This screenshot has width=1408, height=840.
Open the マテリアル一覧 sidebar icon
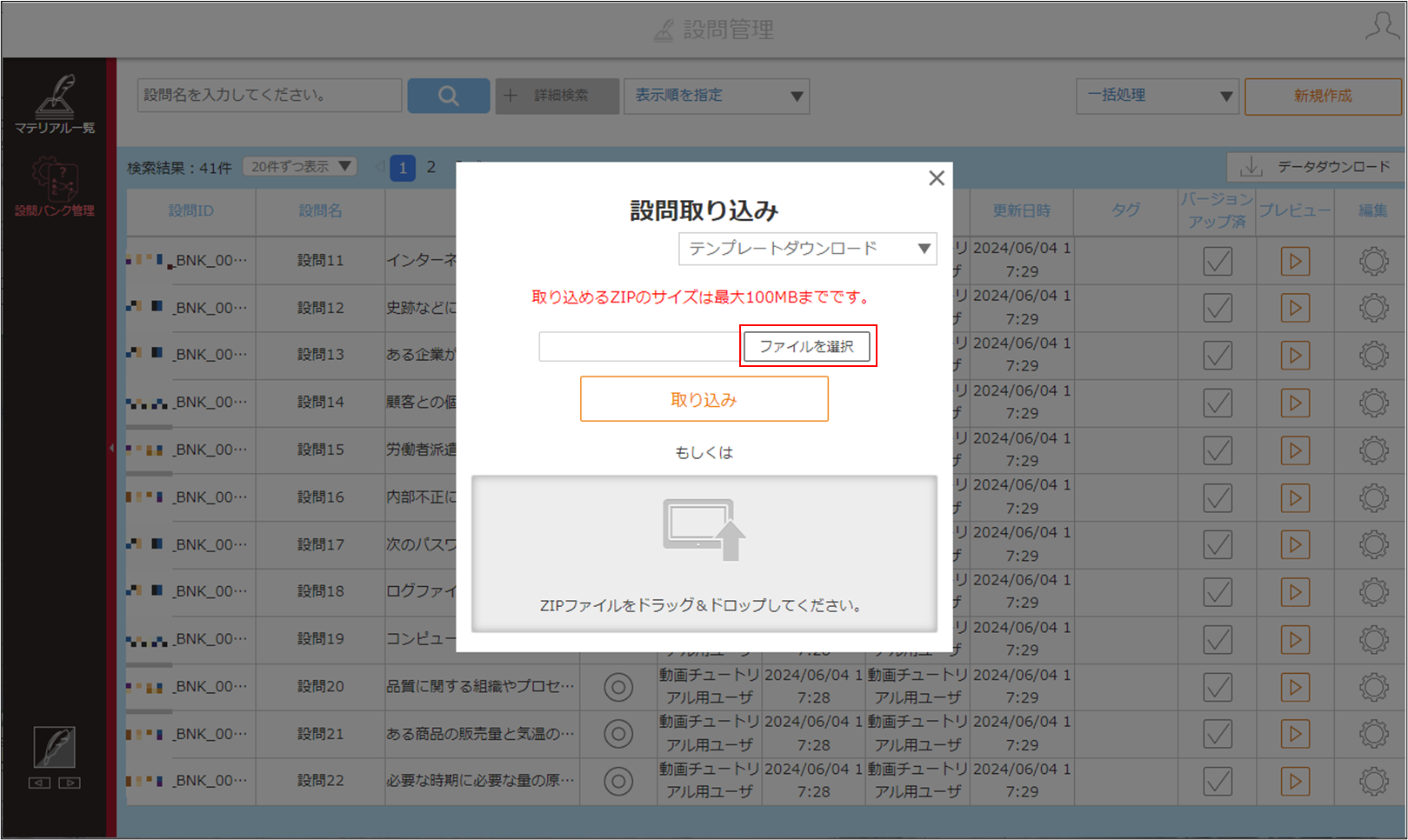pos(54,104)
